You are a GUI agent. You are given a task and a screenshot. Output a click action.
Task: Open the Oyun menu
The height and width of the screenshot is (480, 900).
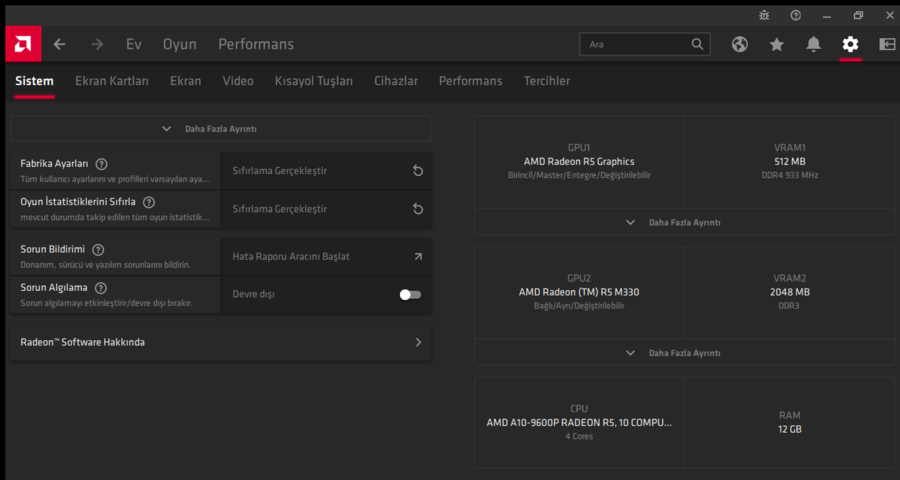click(x=180, y=44)
